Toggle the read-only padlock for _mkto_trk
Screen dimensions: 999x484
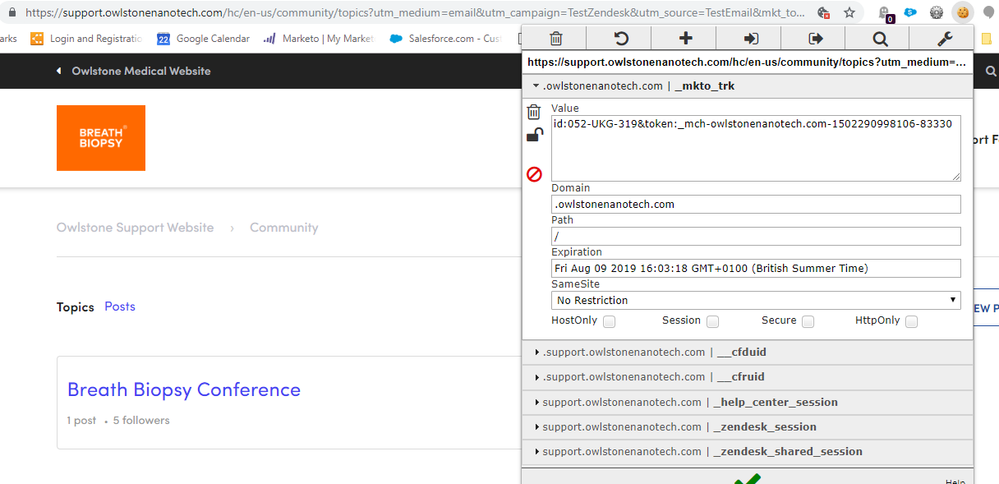click(534, 136)
